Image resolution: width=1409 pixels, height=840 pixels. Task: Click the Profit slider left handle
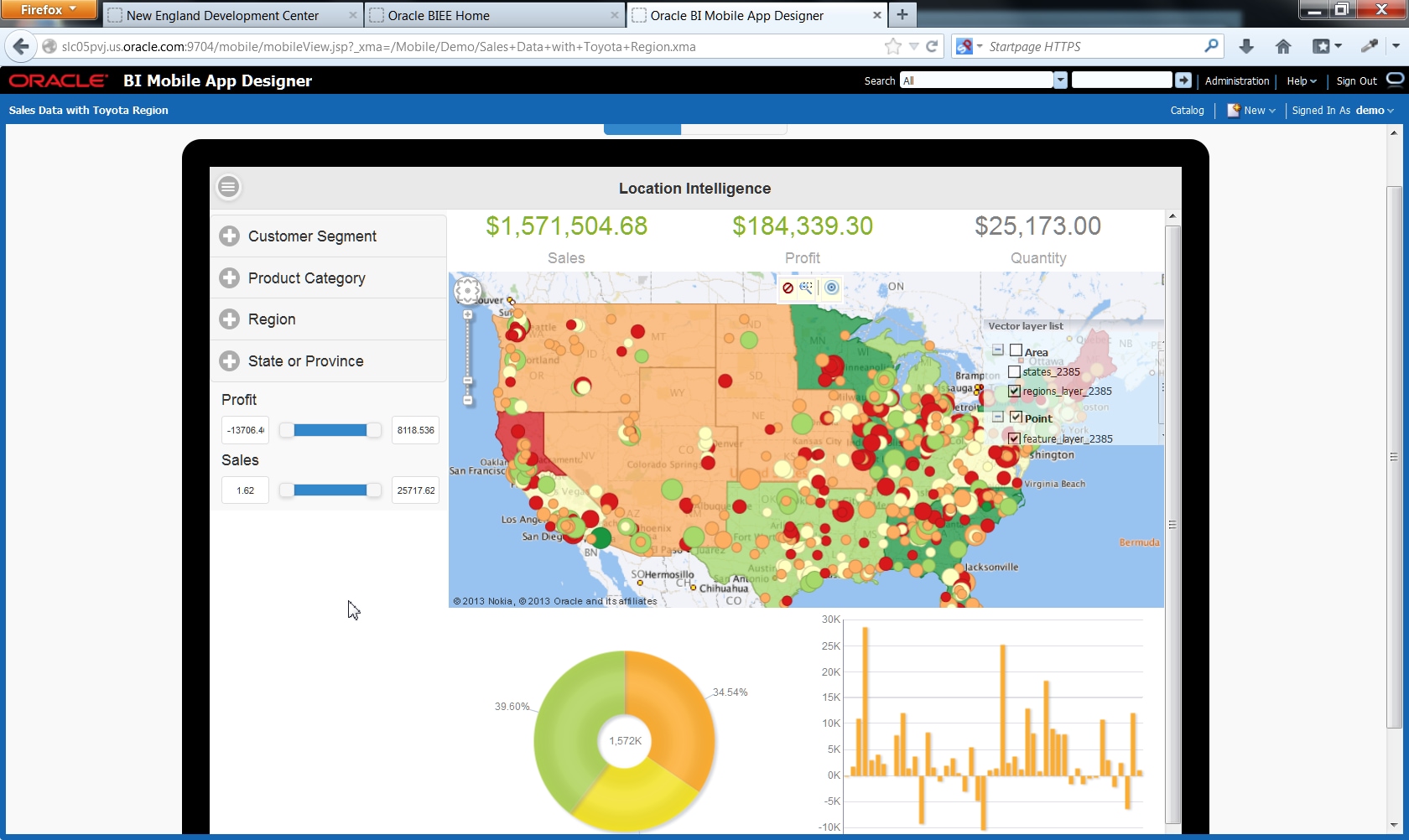click(287, 430)
